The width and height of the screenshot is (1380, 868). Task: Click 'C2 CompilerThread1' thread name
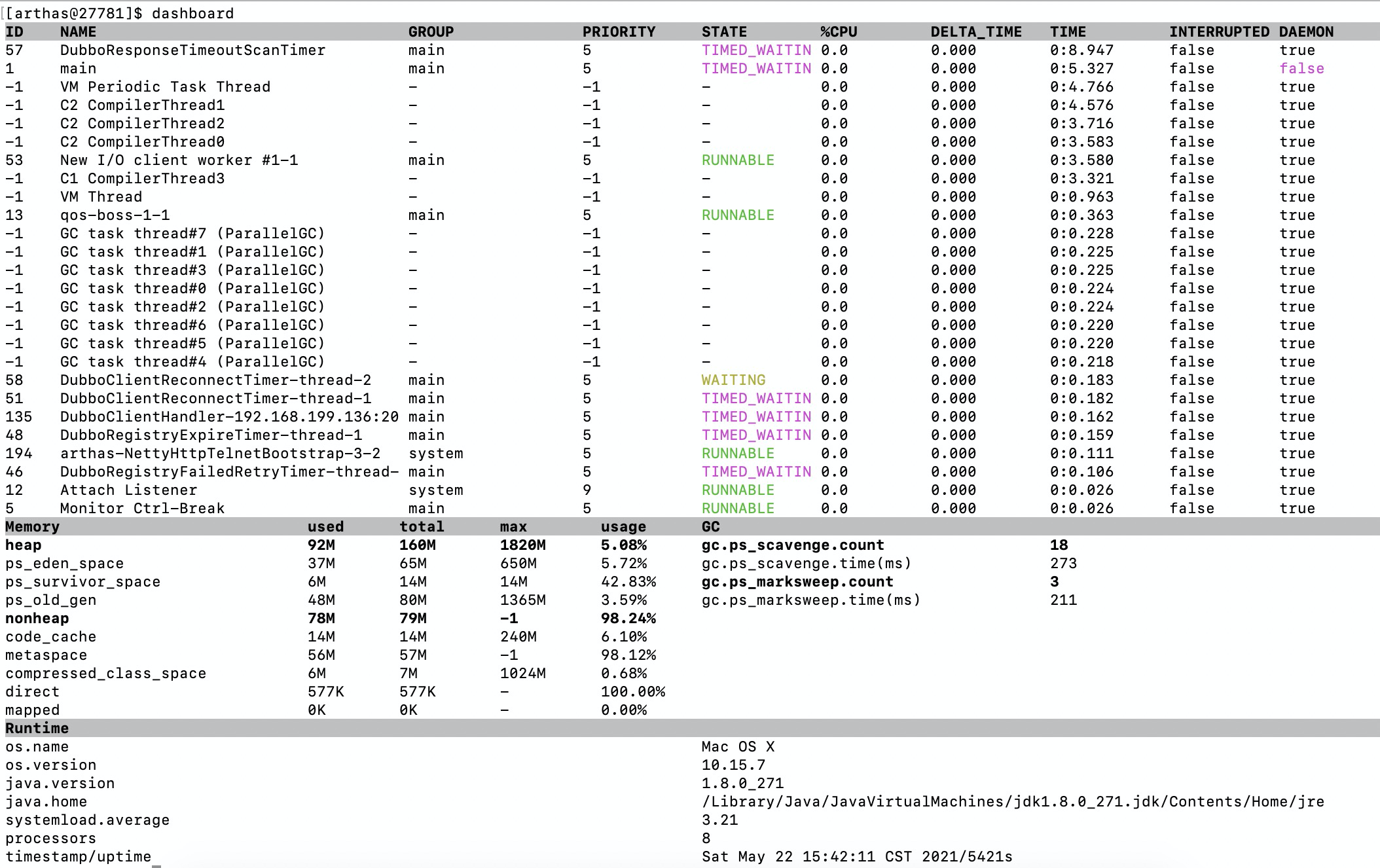(142, 105)
